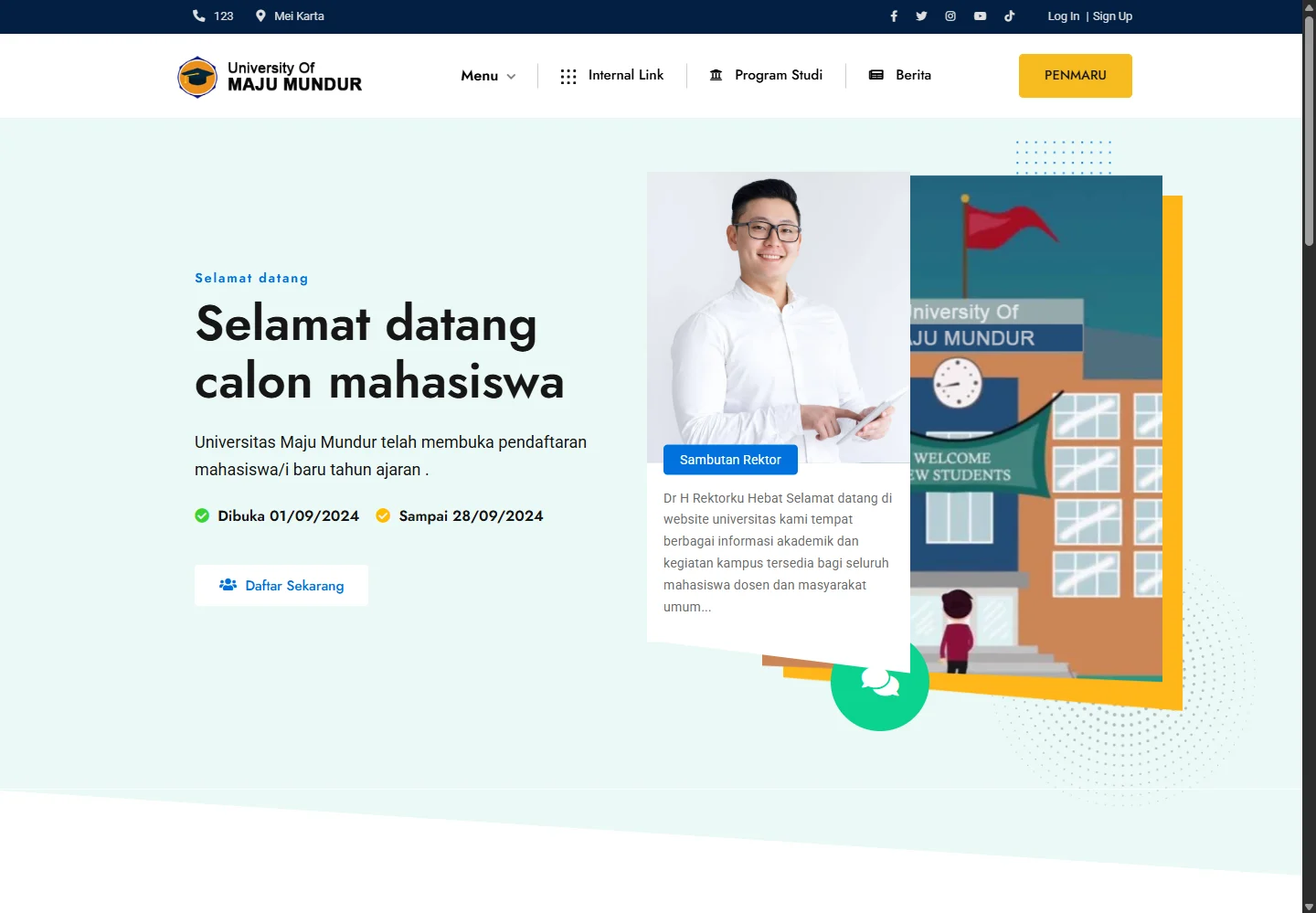Click the phone icon beside 123
Screen dimensions: 1316x913
coord(199,16)
